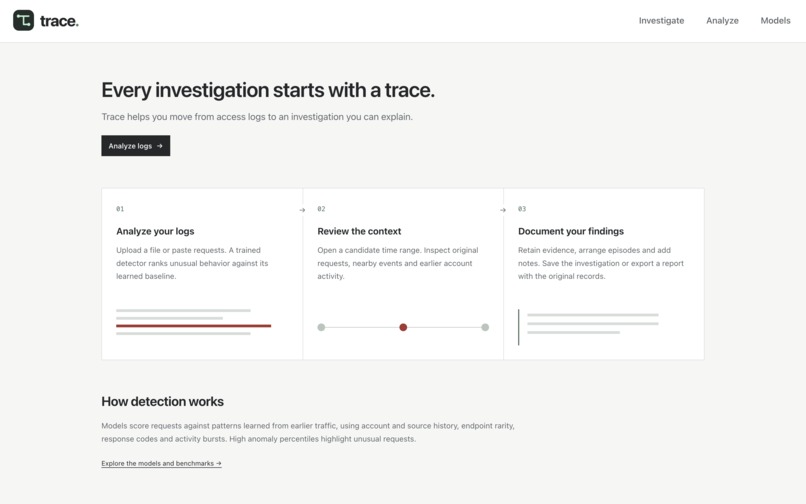Image resolution: width=806 pixels, height=504 pixels.
Task: Follow the Explore the models and benchmarks link
Action: 161,463
